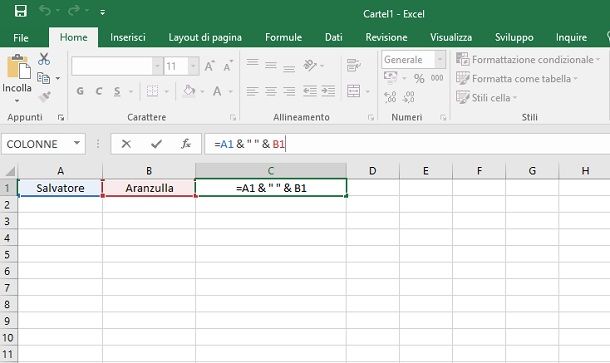The width and height of the screenshot is (610, 363).
Task: Open the COLONNE name box dropdown
Action: (77, 143)
